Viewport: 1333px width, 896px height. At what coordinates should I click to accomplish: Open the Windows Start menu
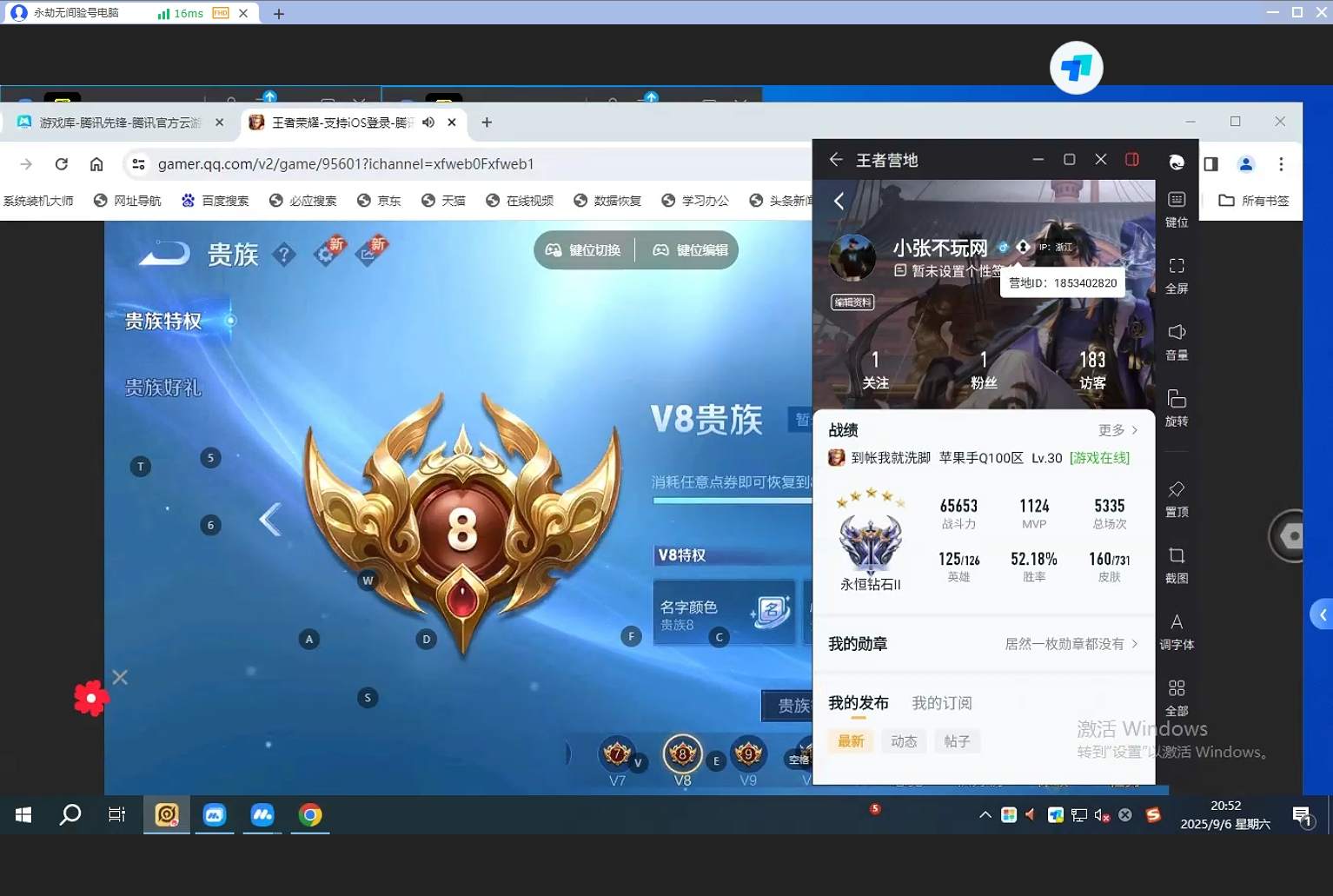[x=23, y=815]
